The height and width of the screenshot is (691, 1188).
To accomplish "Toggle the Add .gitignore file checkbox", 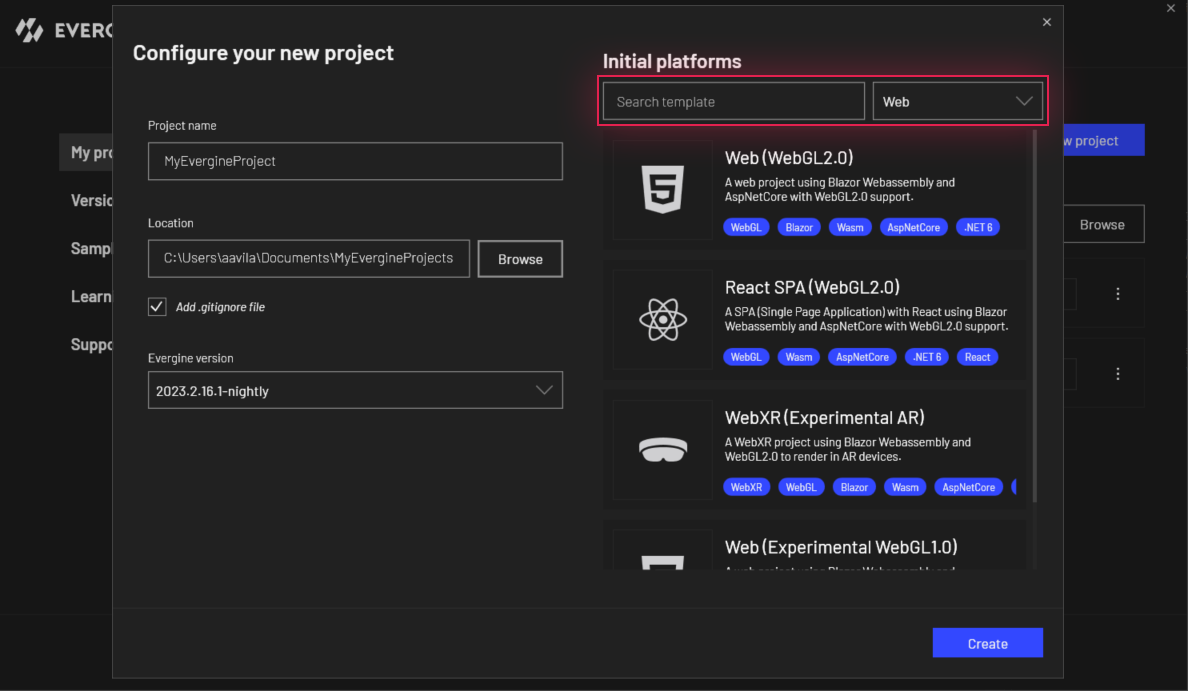I will 157,307.
